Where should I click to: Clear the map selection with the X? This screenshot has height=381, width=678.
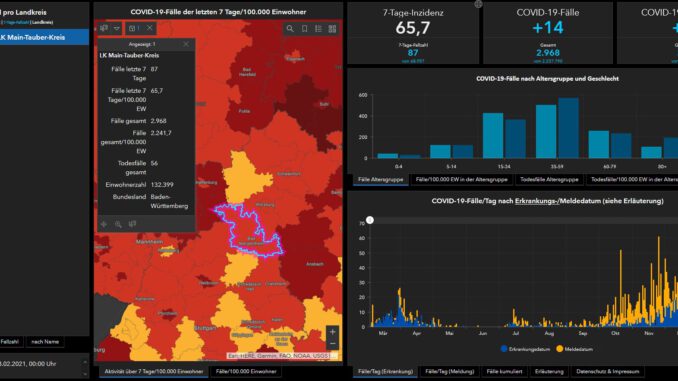(150, 28)
